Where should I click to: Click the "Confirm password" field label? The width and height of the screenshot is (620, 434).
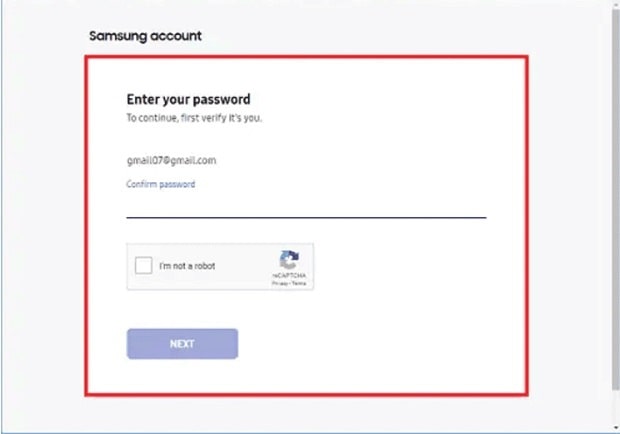click(160, 184)
